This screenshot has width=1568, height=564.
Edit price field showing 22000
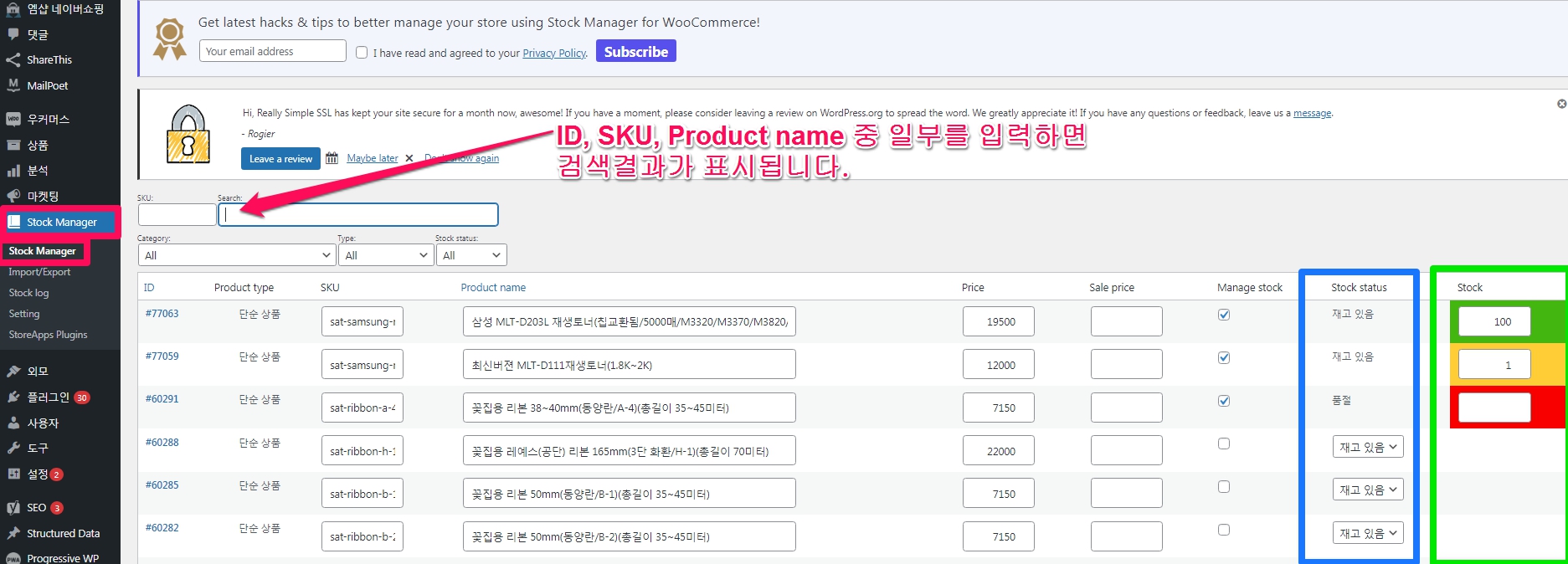pyautogui.click(x=998, y=451)
